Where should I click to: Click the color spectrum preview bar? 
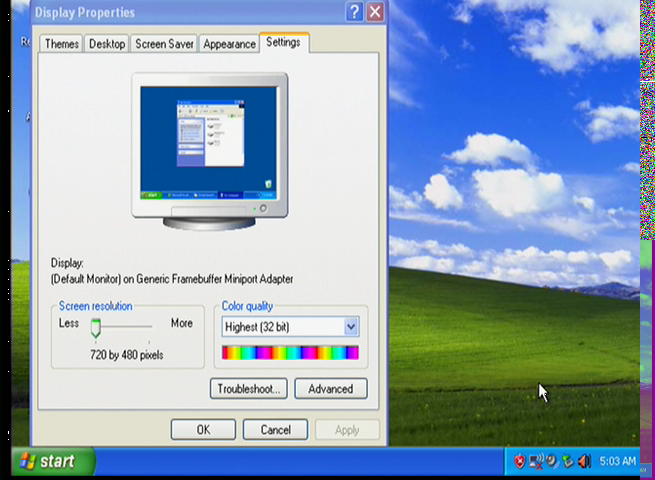pyautogui.click(x=290, y=353)
